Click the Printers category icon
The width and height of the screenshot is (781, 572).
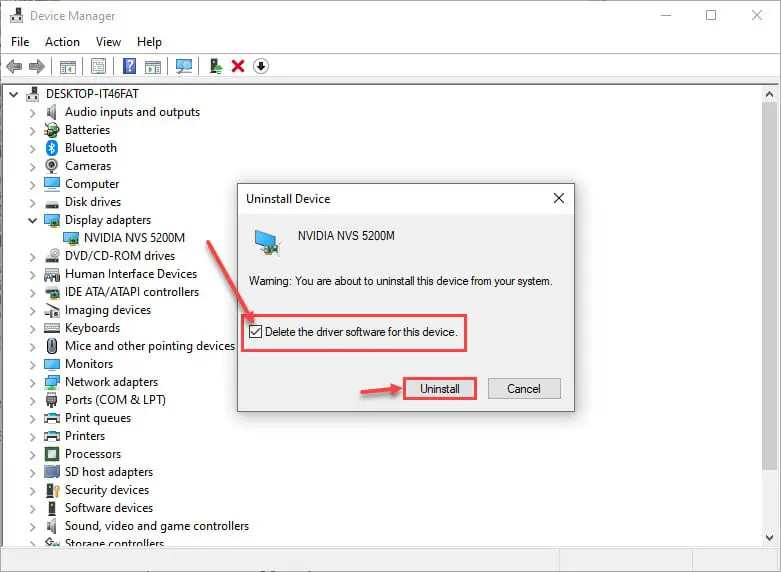52,436
